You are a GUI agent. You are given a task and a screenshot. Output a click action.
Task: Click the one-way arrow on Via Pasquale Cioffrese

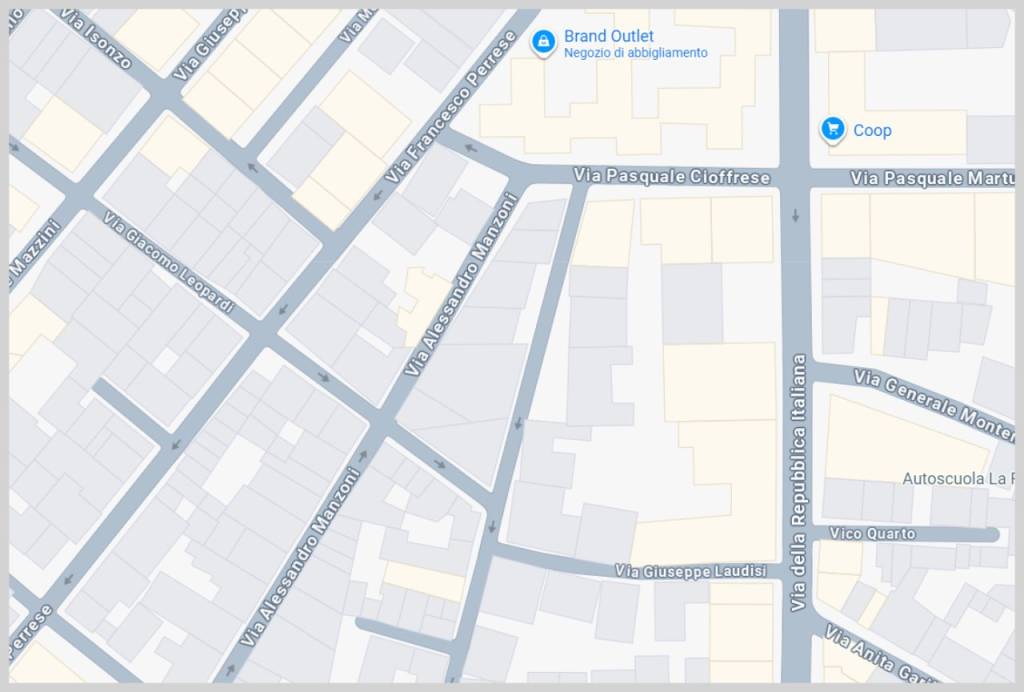(x=471, y=151)
